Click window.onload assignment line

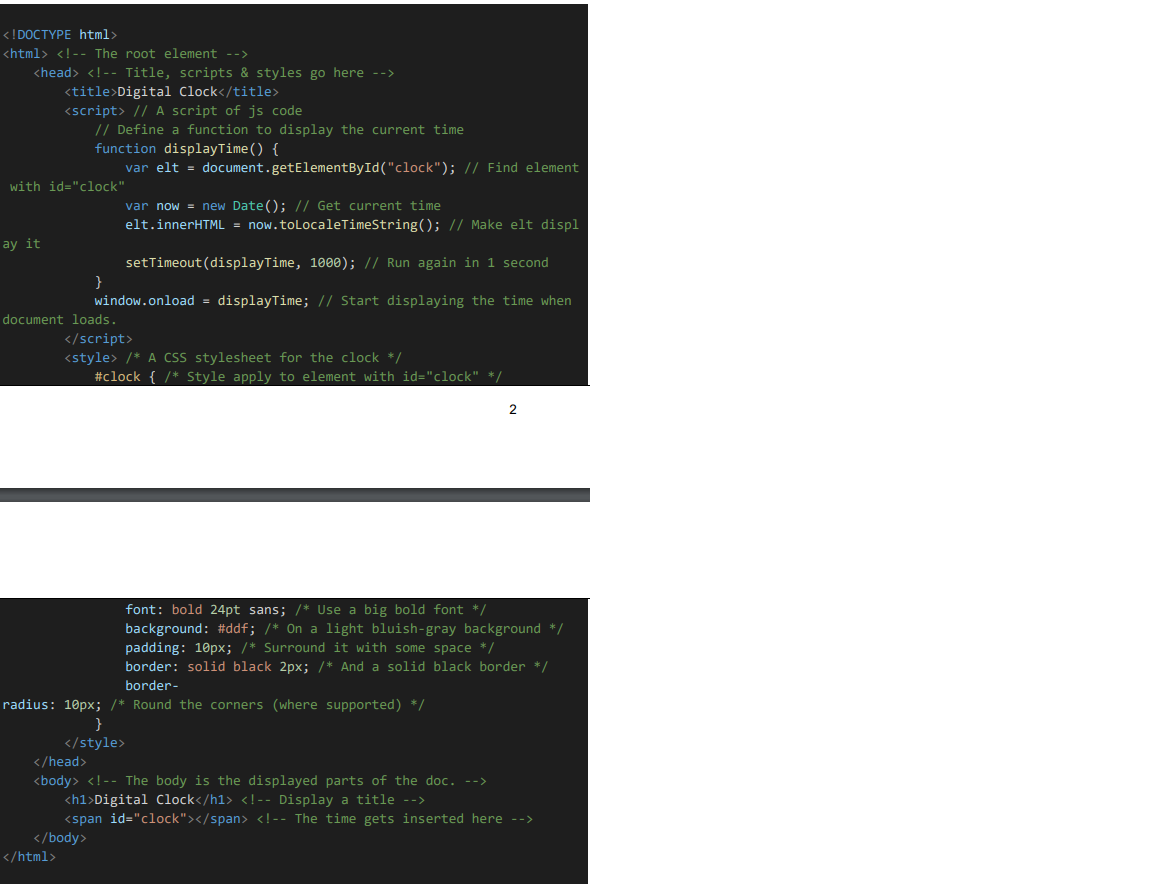333,301
